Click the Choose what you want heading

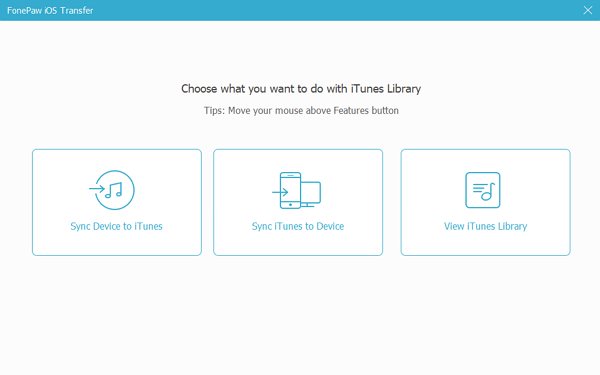coord(301,89)
